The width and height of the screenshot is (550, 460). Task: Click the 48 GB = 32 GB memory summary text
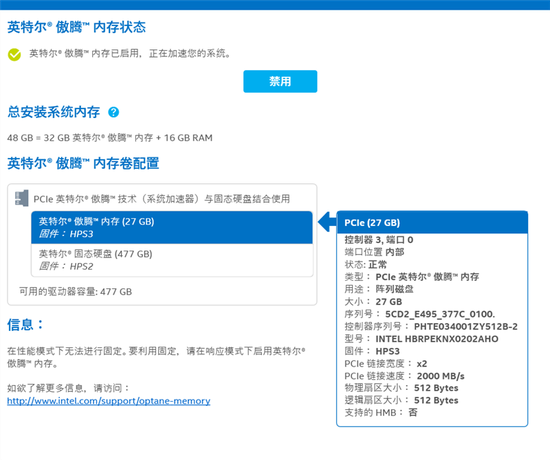110,138
